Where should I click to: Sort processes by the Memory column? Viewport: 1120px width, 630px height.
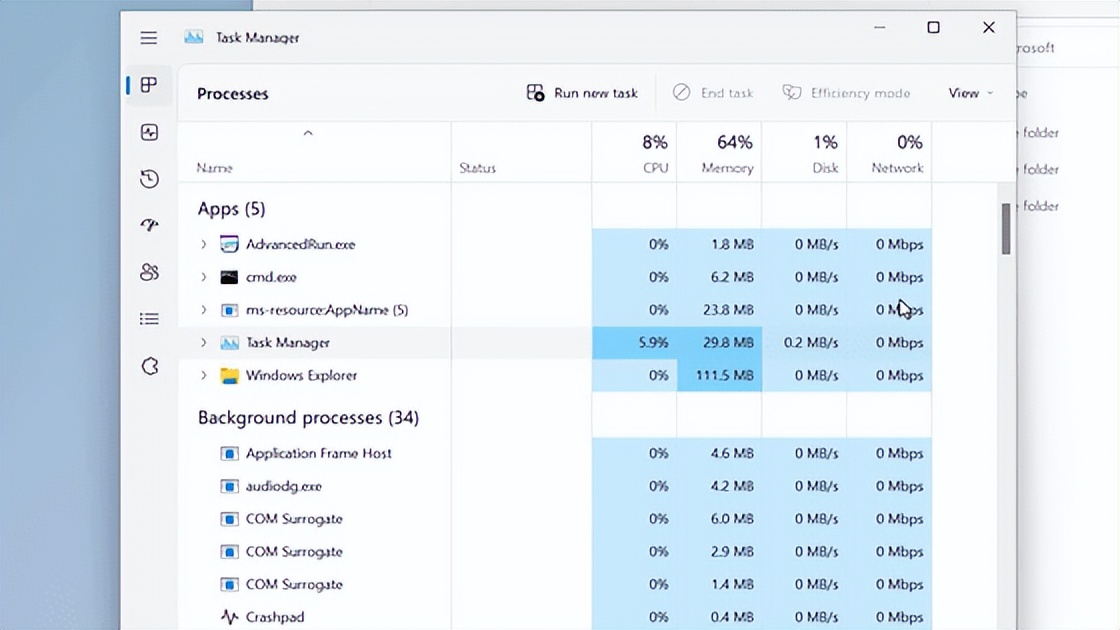[726, 155]
